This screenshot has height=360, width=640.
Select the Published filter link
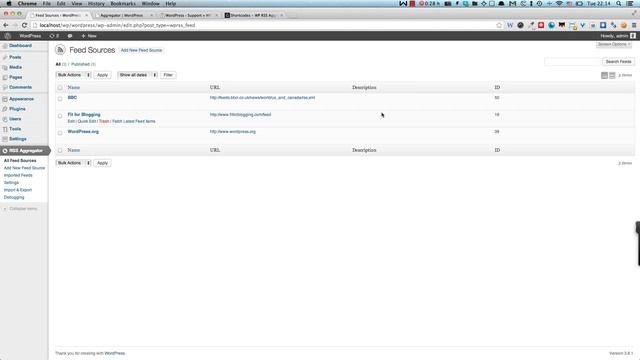point(80,64)
